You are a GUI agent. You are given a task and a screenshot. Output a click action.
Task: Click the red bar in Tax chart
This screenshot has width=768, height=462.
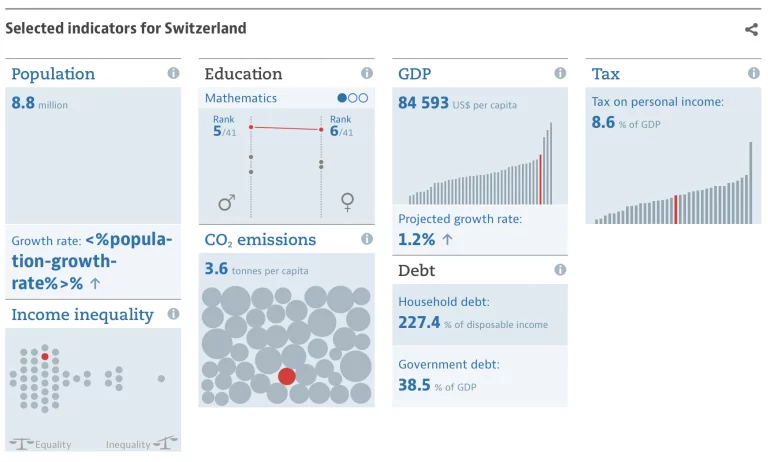676,209
